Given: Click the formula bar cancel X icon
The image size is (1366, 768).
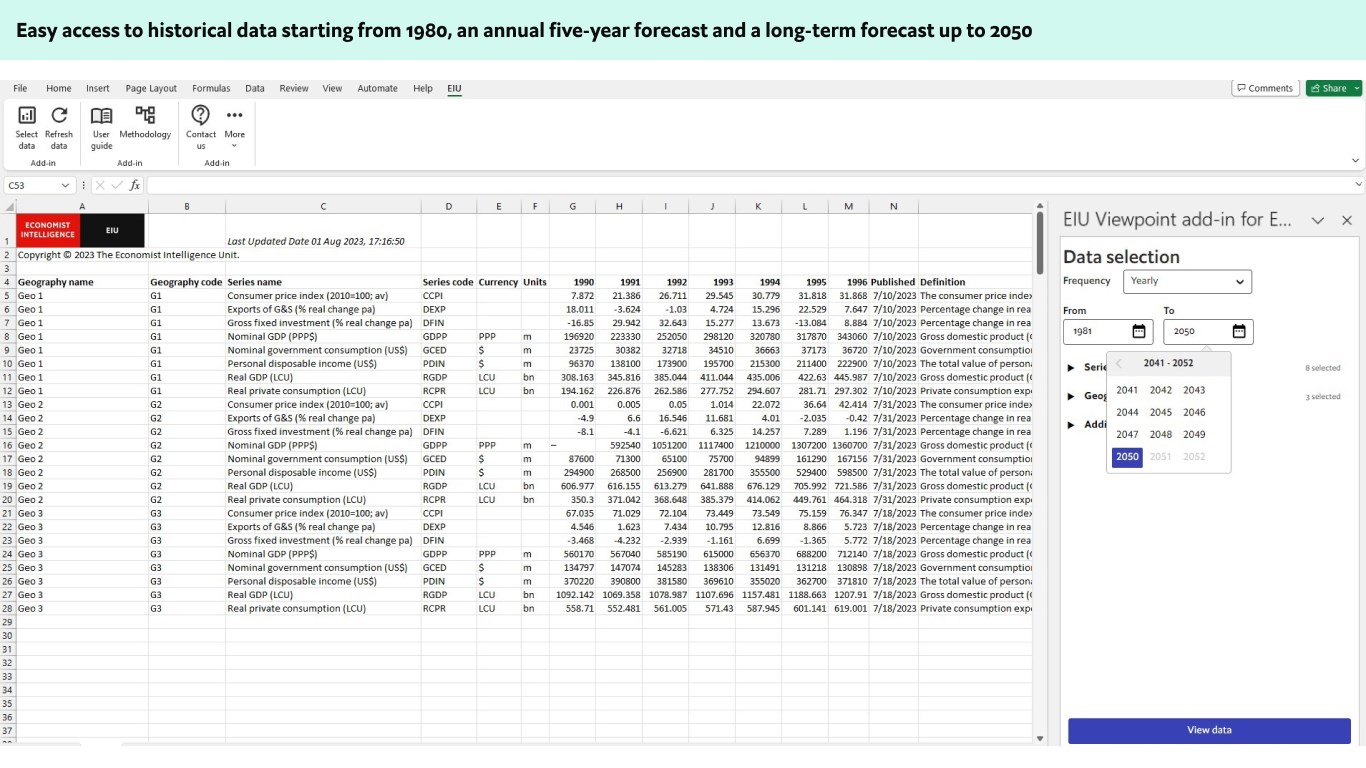Looking at the screenshot, I should point(100,185).
